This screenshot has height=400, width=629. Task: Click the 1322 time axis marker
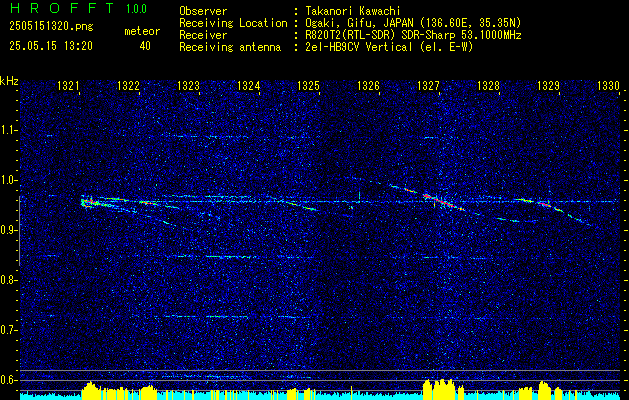[x=128, y=85]
